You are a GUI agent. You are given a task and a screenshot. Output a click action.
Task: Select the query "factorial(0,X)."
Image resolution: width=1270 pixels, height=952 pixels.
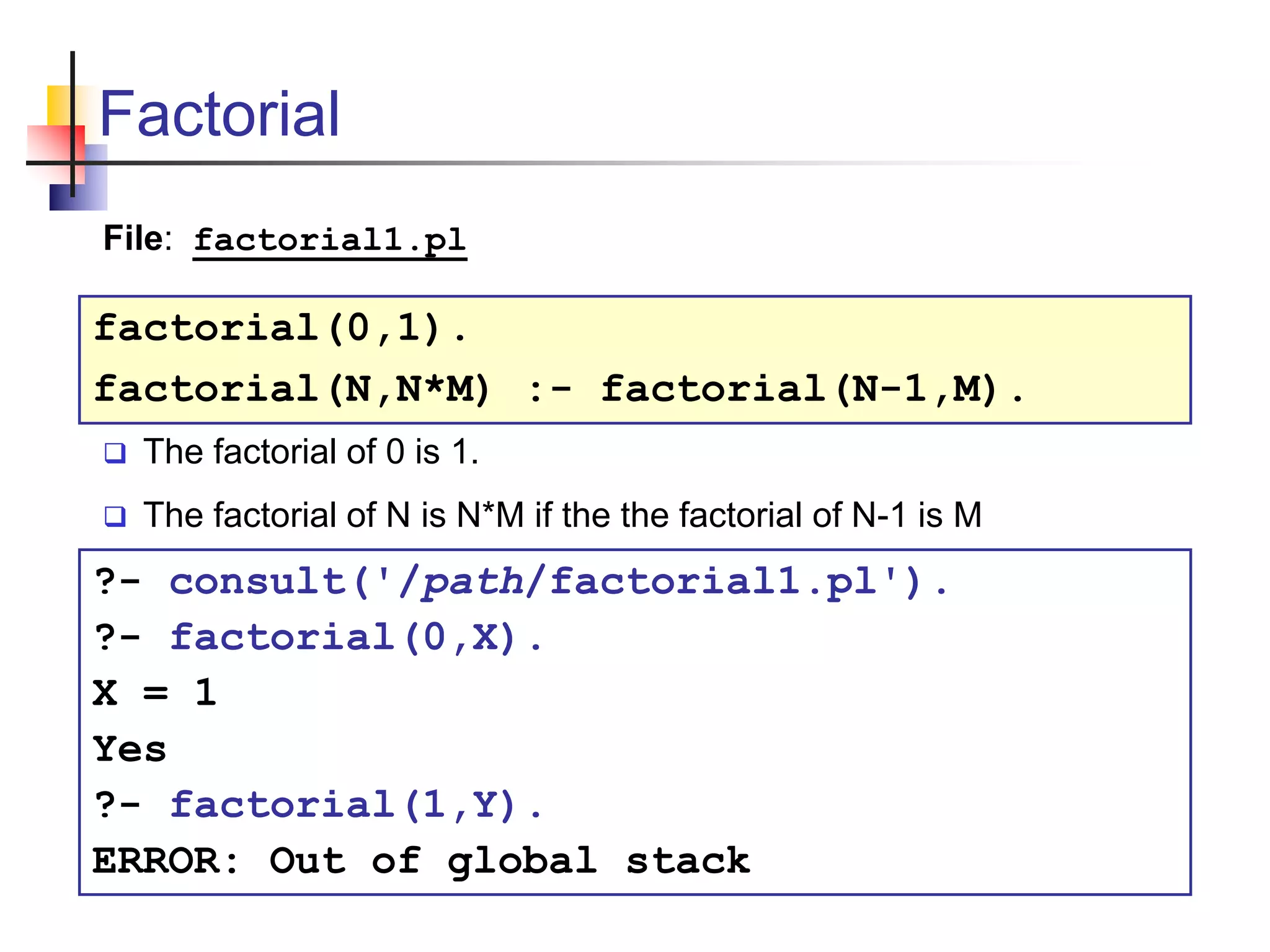[318, 637]
